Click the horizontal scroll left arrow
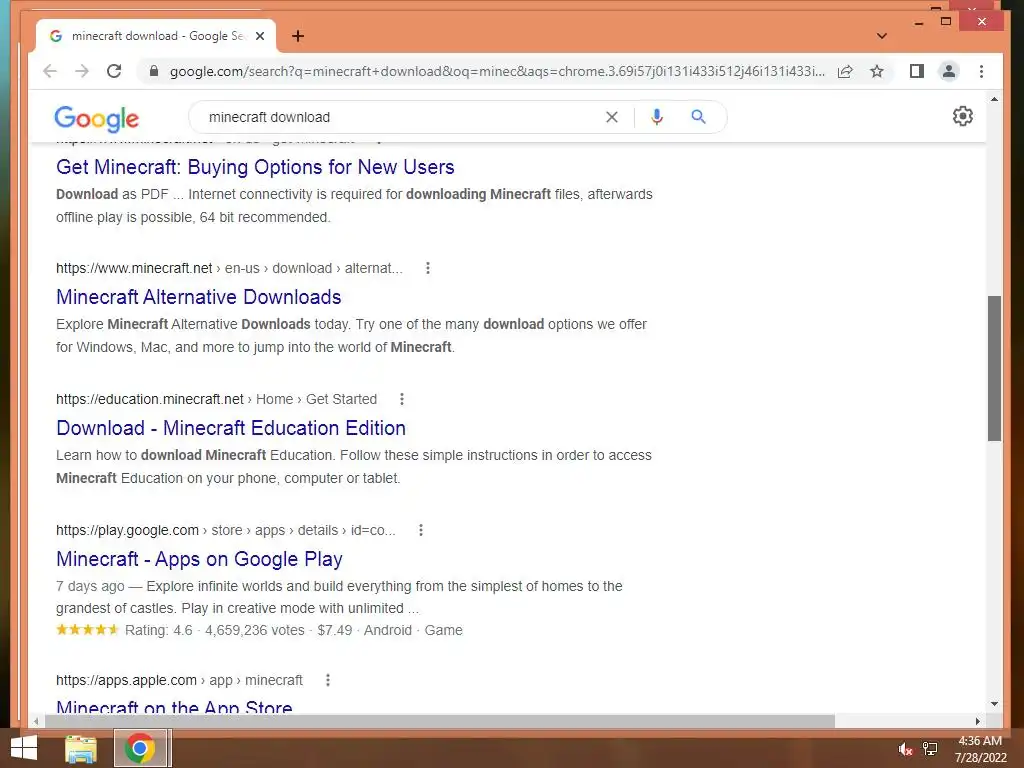Viewport: 1024px width, 768px height. [x=36, y=721]
